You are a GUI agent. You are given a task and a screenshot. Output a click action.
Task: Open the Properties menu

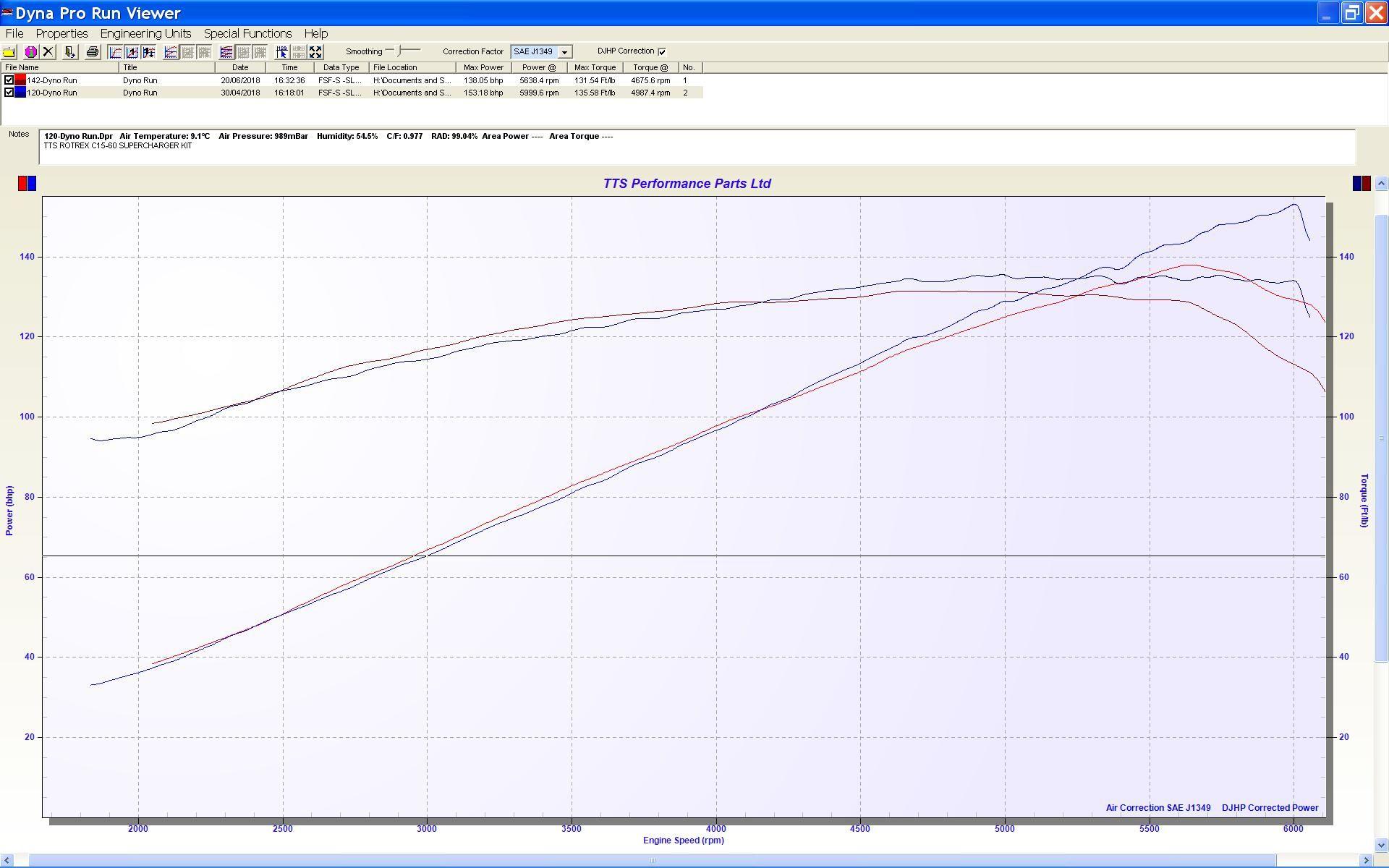(61, 33)
